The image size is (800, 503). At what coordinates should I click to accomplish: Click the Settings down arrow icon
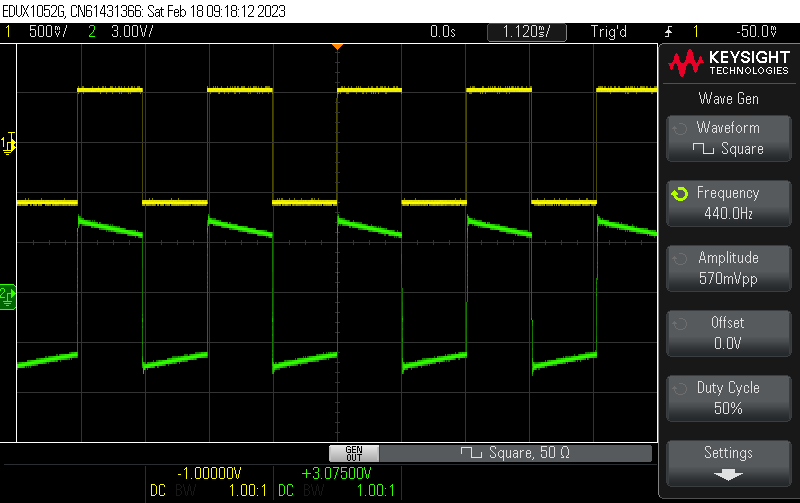pos(728,475)
